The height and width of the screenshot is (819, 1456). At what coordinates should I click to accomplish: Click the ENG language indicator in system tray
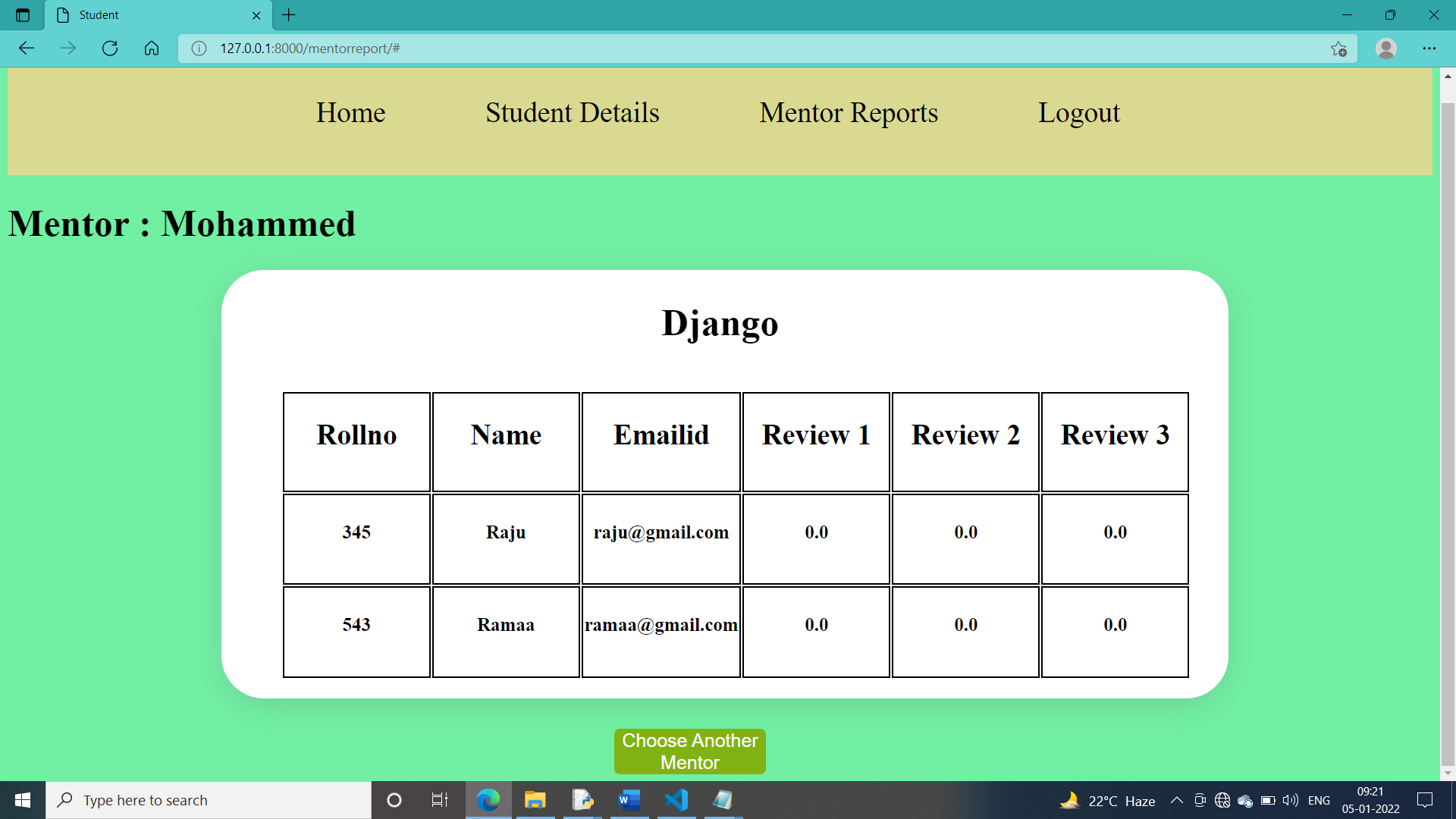[x=1319, y=799]
